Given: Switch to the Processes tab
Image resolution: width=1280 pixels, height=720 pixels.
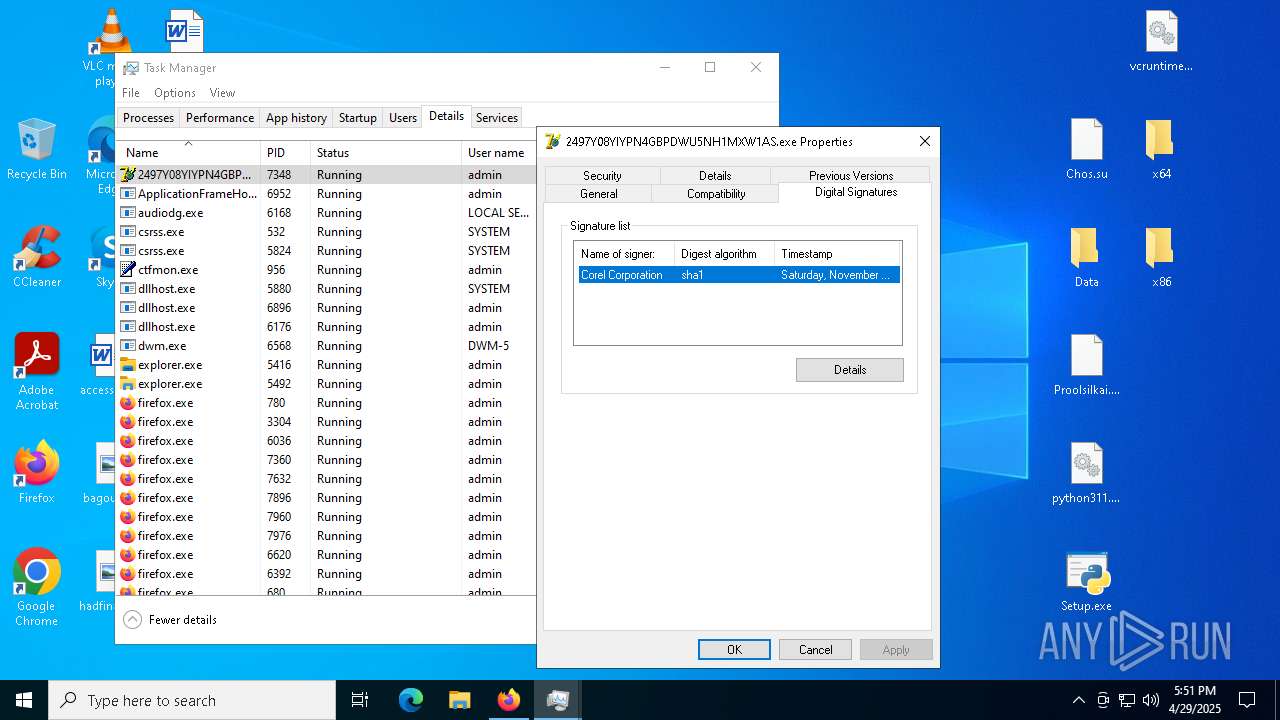Looking at the screenshot, I should pos(148,118).
